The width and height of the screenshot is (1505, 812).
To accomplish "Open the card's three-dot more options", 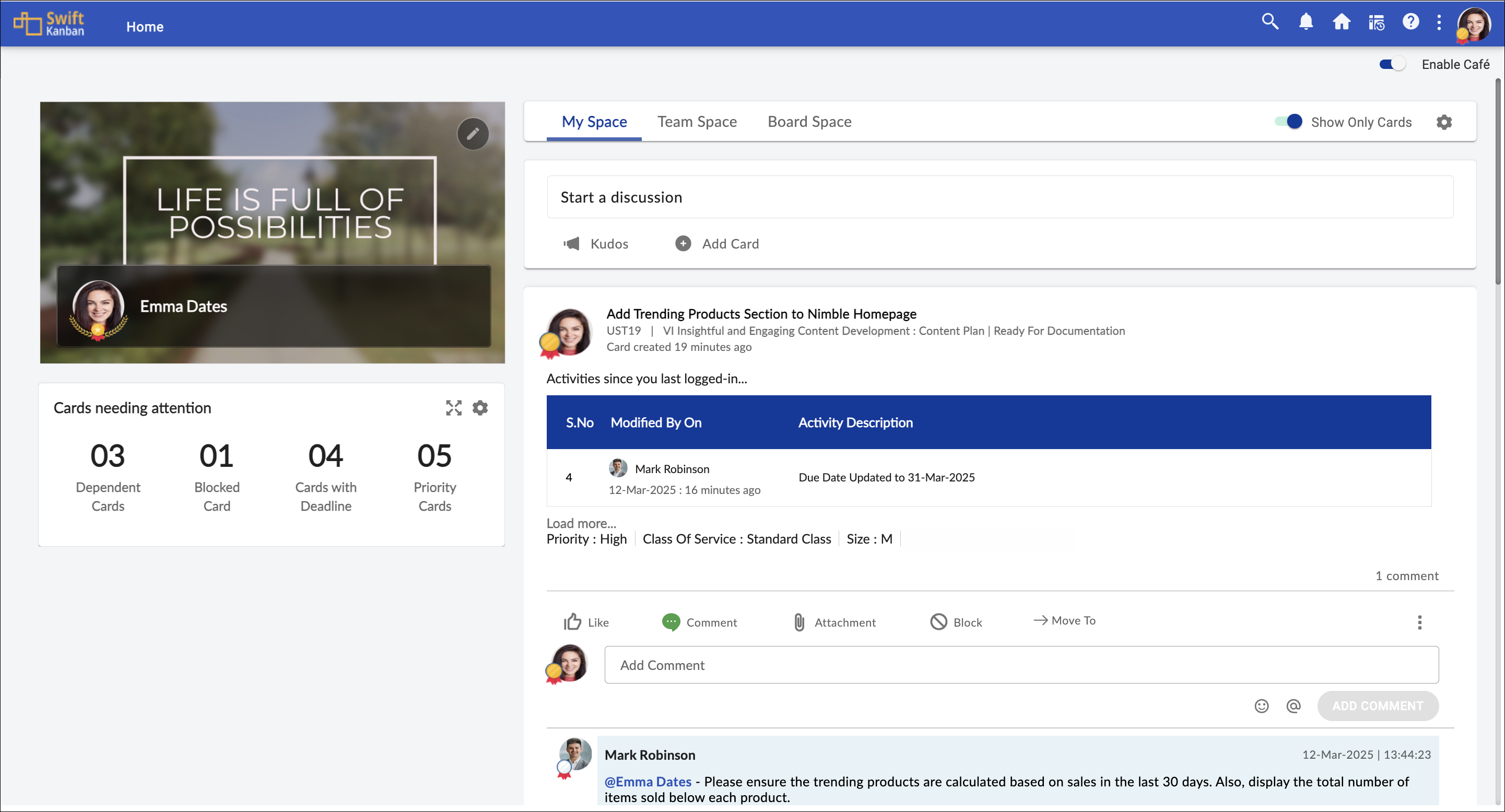I will [1420, 622].
